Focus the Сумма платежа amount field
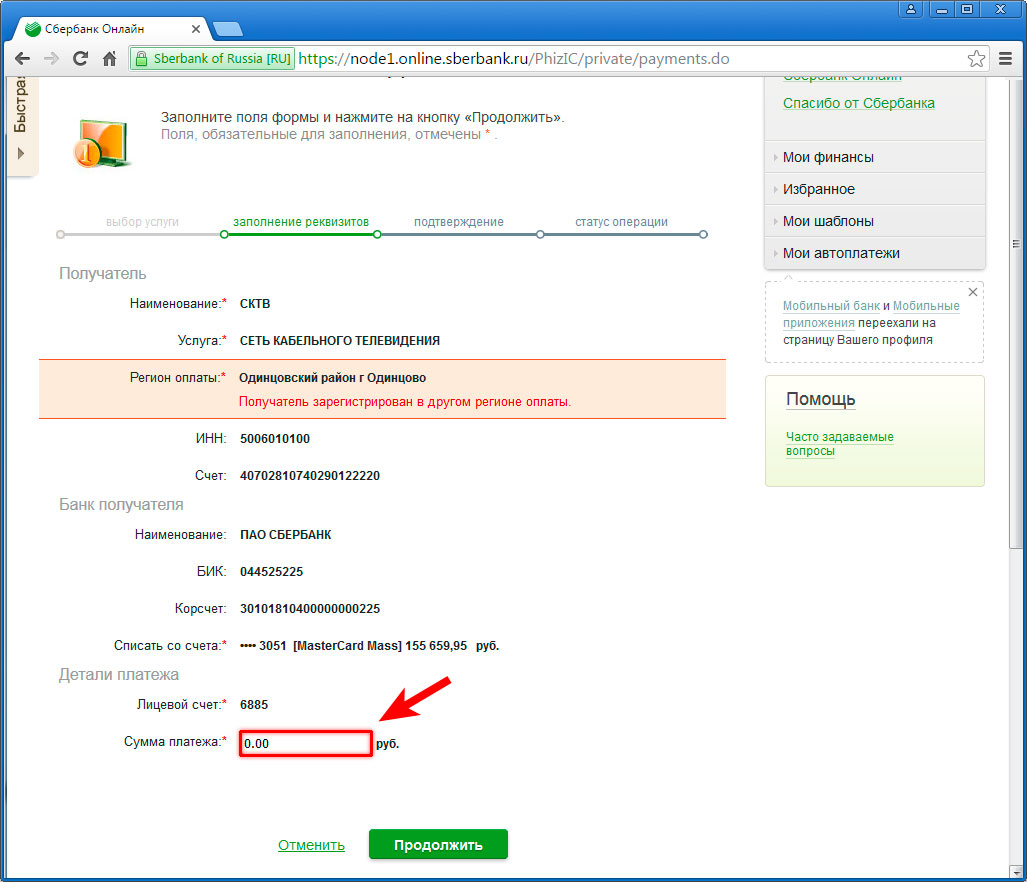 tap(306, 744)
